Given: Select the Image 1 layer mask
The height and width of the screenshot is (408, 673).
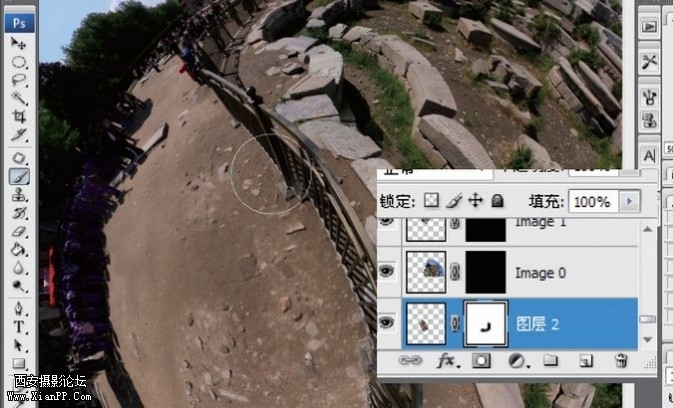Looking at the screenshot, I should (485, 230).
